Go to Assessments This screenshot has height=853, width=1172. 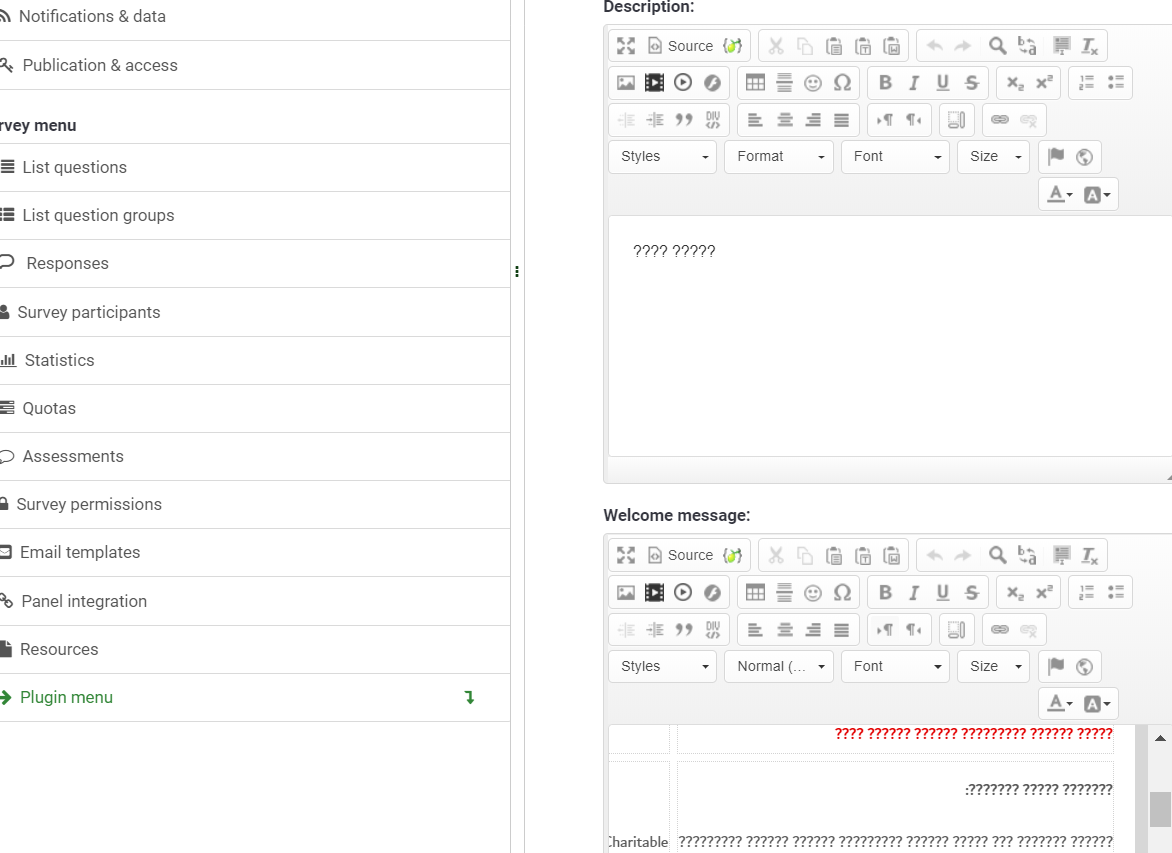click(255, 456)
